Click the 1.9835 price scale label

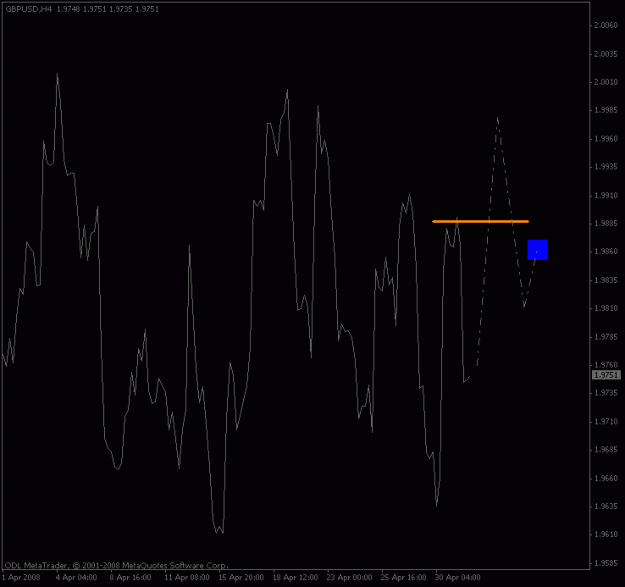(x=606, y=280)
